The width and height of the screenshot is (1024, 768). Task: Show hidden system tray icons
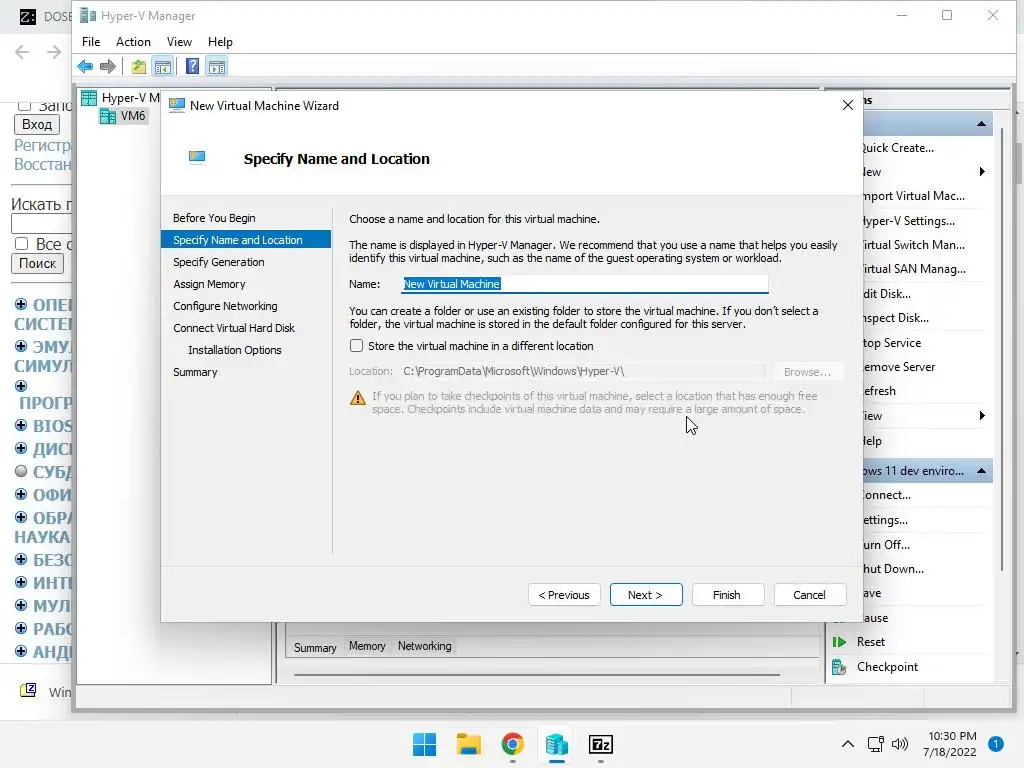click(x=848, y=744)
